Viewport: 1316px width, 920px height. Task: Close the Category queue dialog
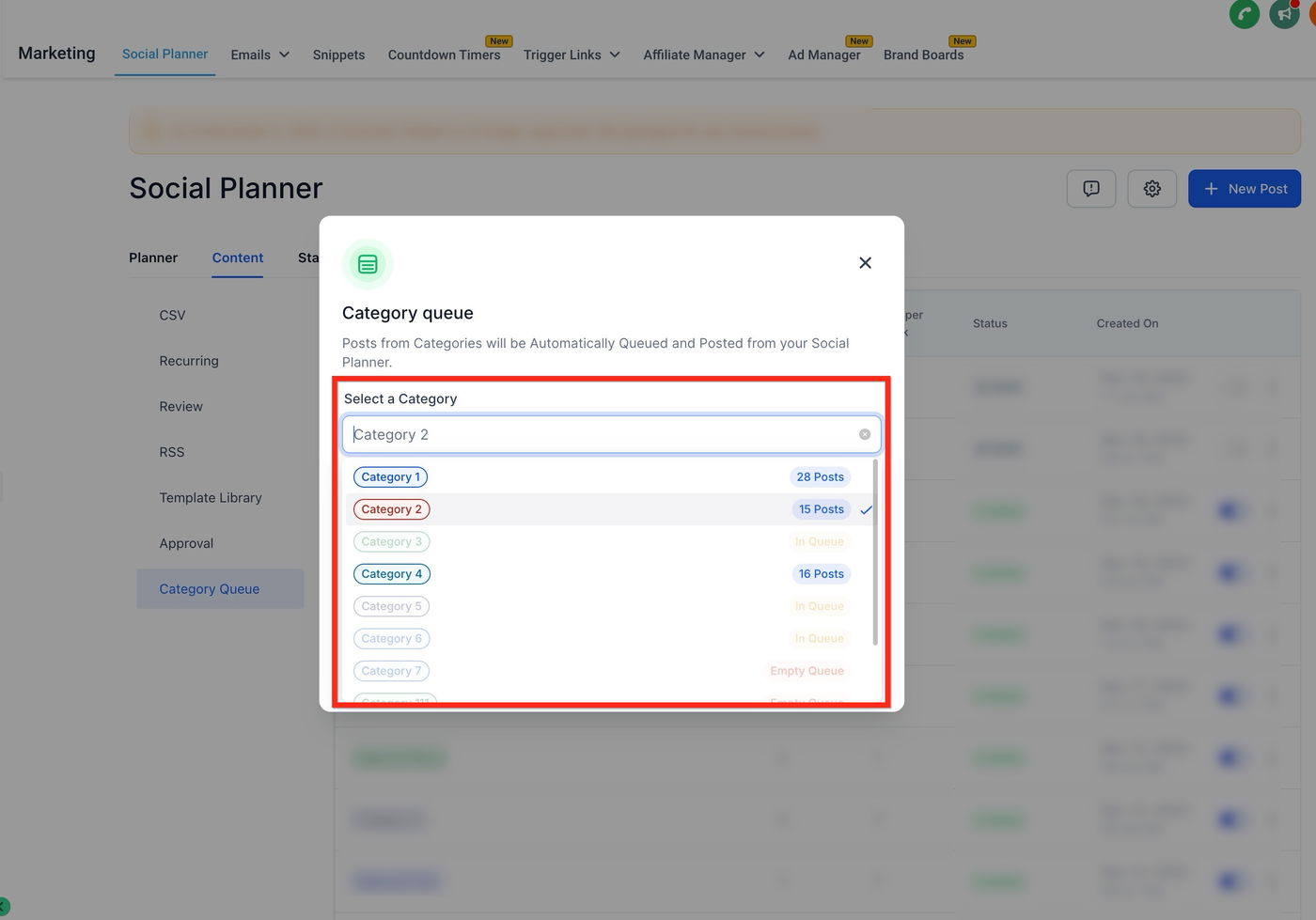point(865,263)
